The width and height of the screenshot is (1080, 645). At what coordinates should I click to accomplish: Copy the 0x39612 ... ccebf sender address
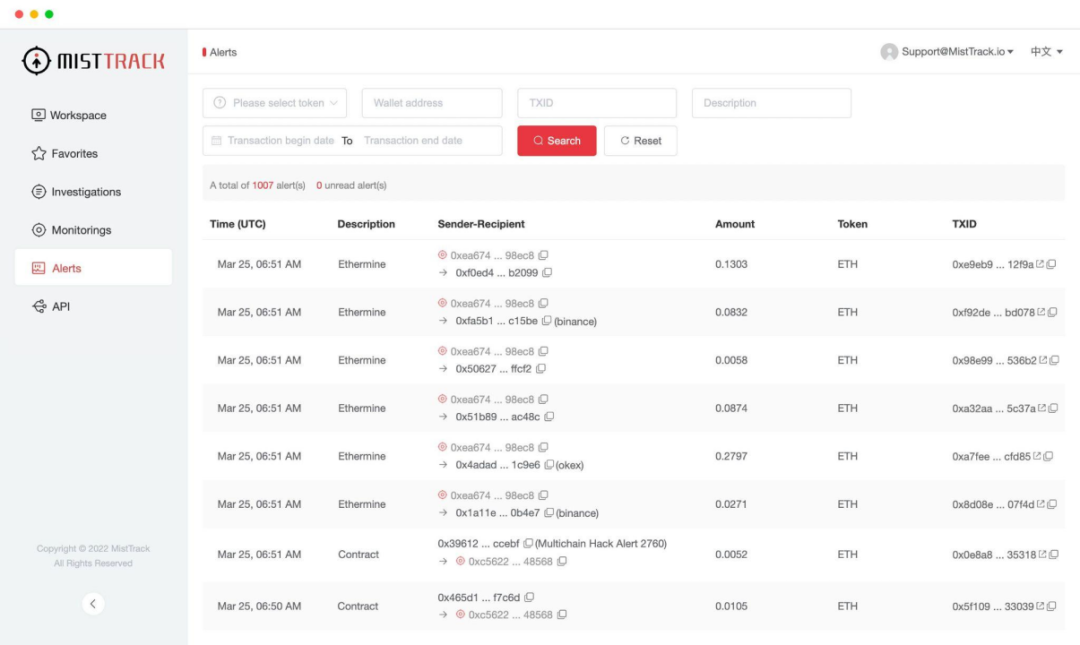(x=528, y=544)
